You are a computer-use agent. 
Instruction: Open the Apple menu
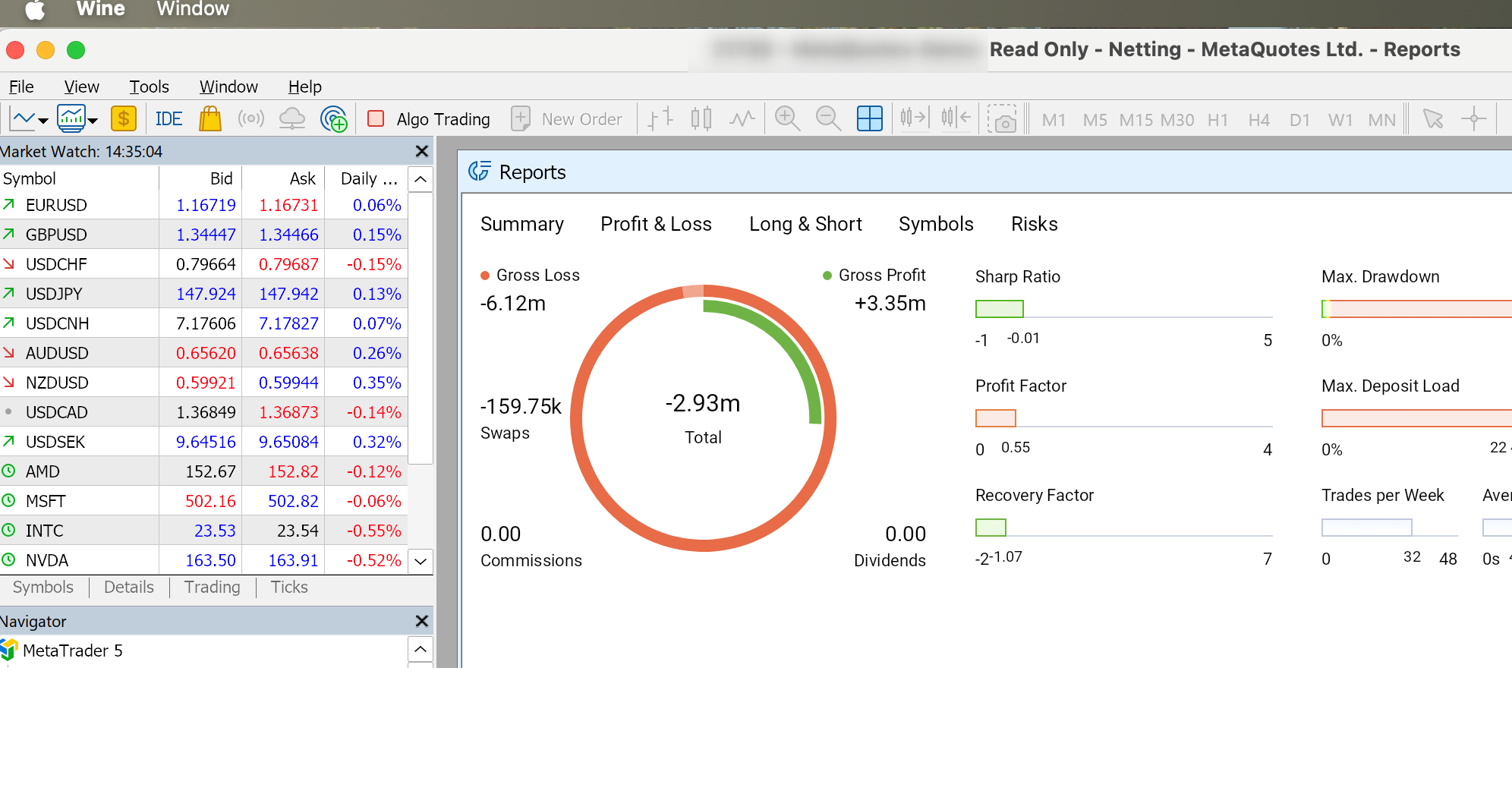pos(35,9)
